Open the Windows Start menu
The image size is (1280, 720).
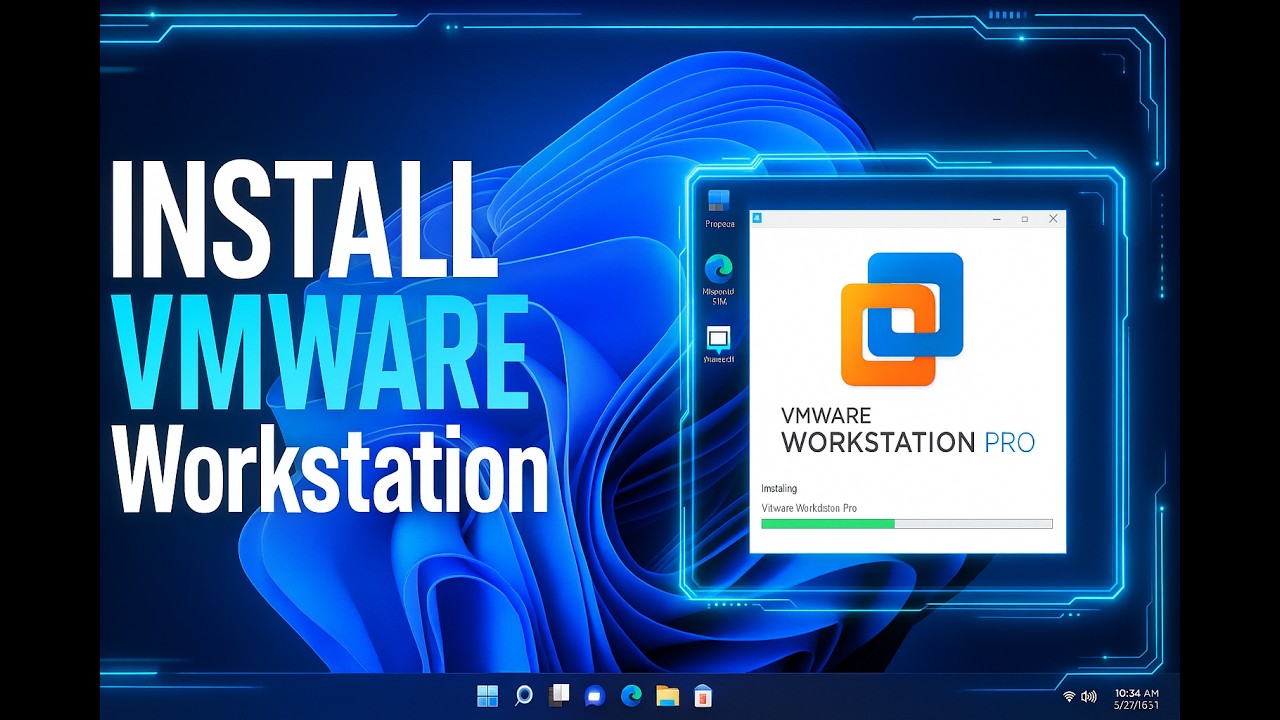[x=487, y=695]
